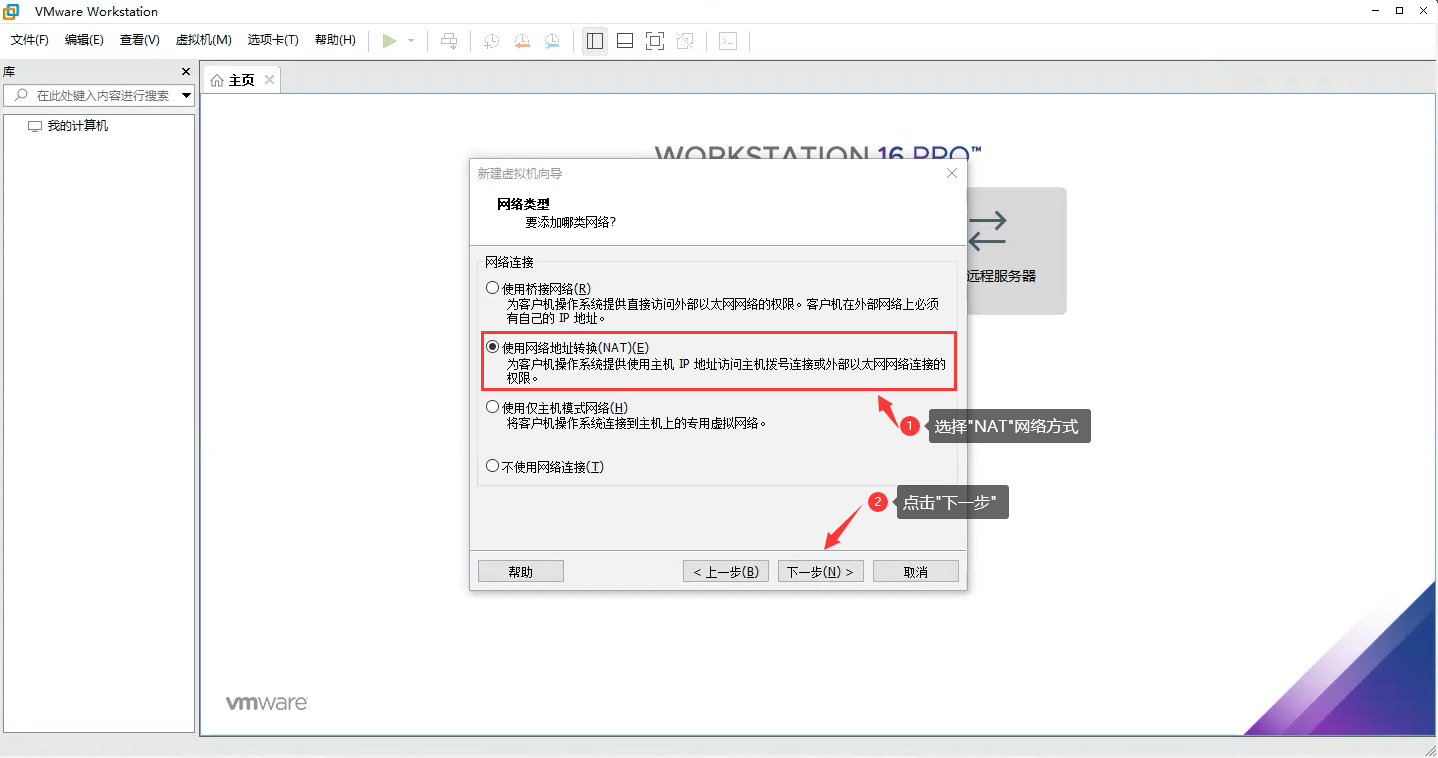Close the 主页 tab
This screenshot has width=1438, height=758.
[x=269, y=79]
